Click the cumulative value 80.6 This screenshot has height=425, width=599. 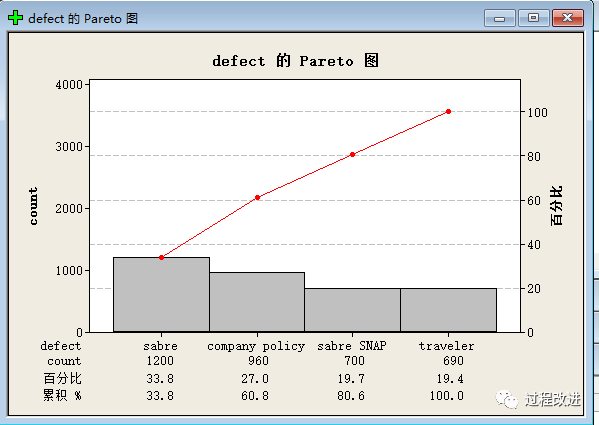351,396
